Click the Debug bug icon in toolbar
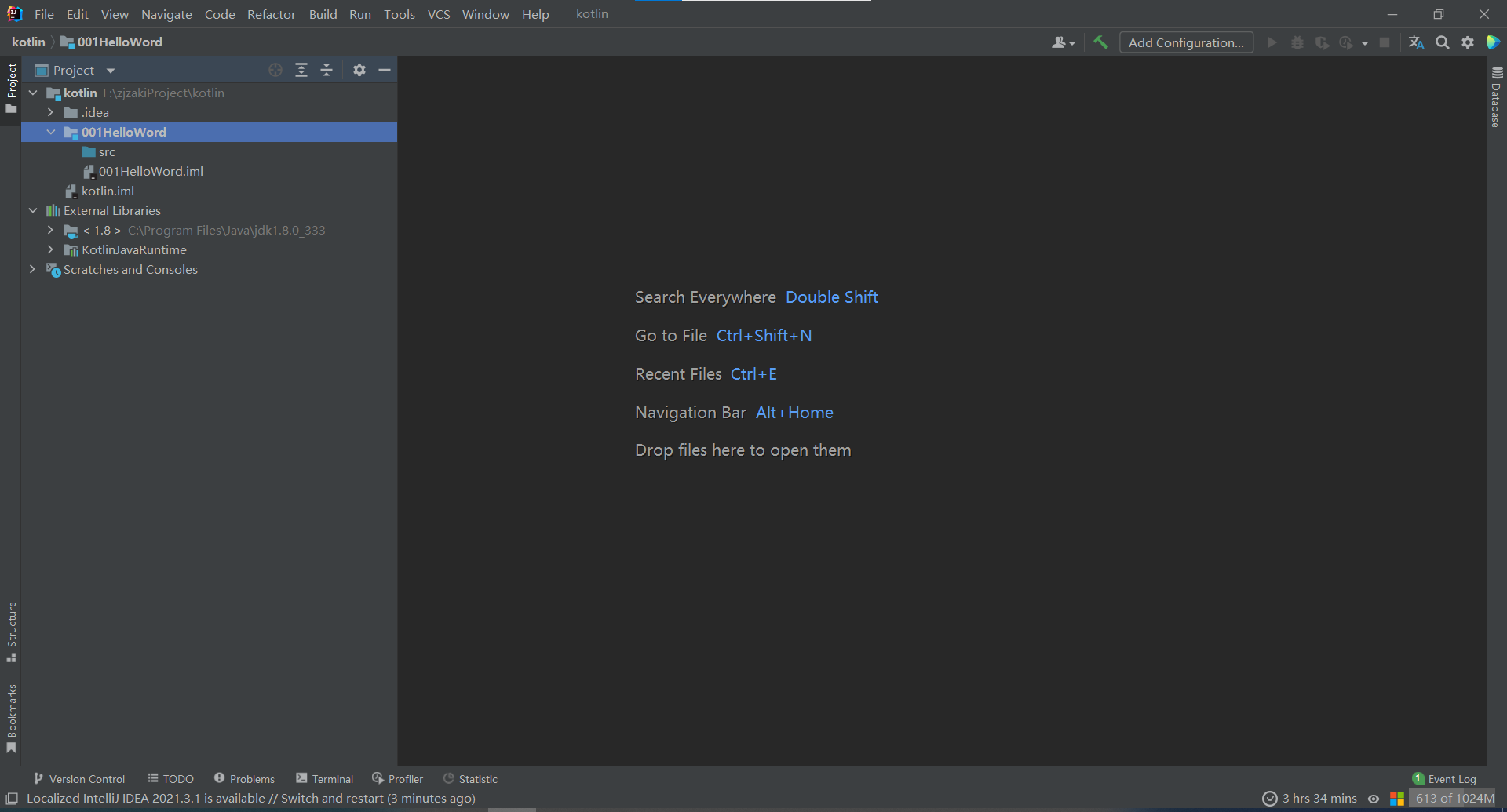The height and width of the screenshot is (812, 1507). click(x=1297, y=42)
